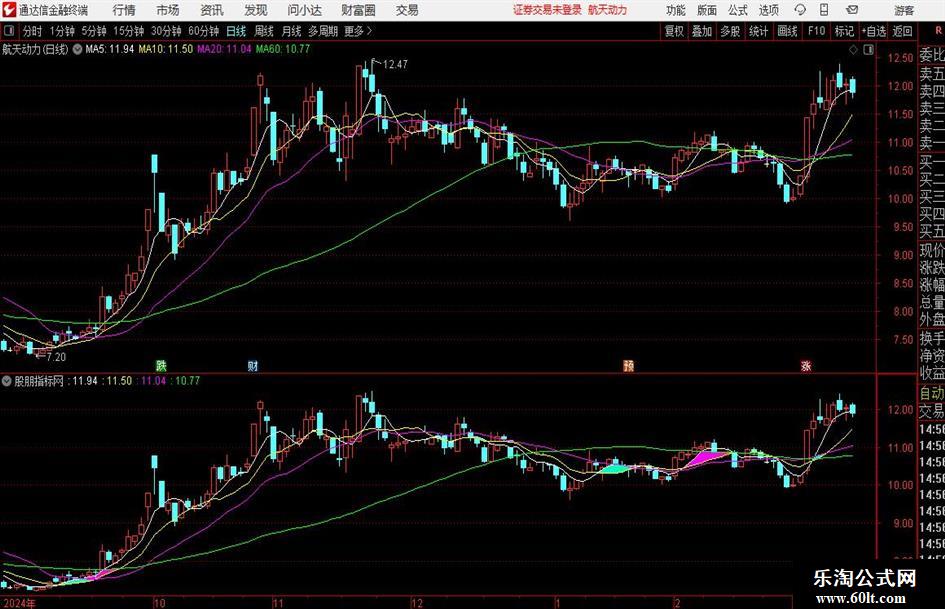Switch to 多周期 view tab
The width and height of the screenshot is (945, 609).
tap(322, 31)
